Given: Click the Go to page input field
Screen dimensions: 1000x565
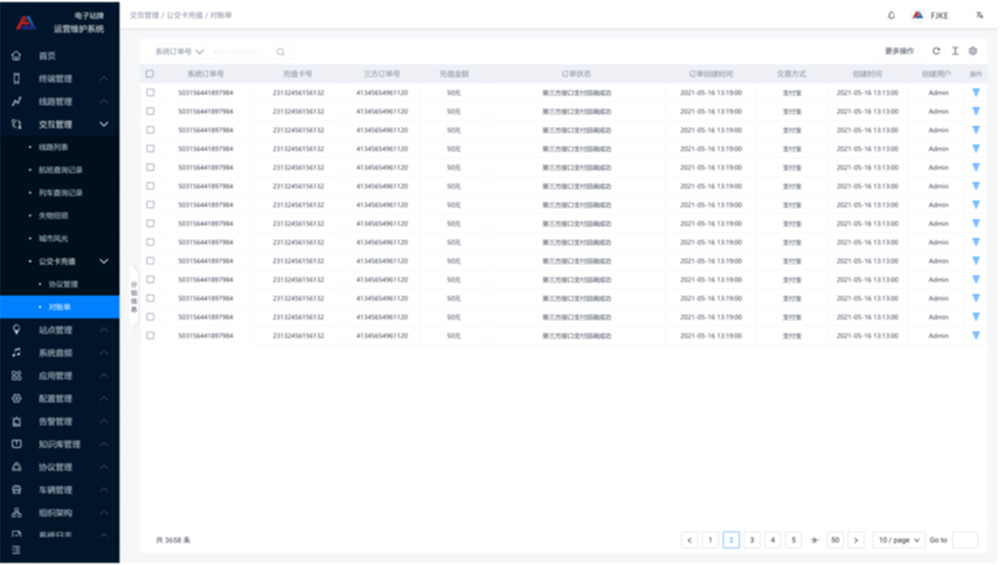Looking at the screenshot, I should pyautogui.click(x=965, y=540).
